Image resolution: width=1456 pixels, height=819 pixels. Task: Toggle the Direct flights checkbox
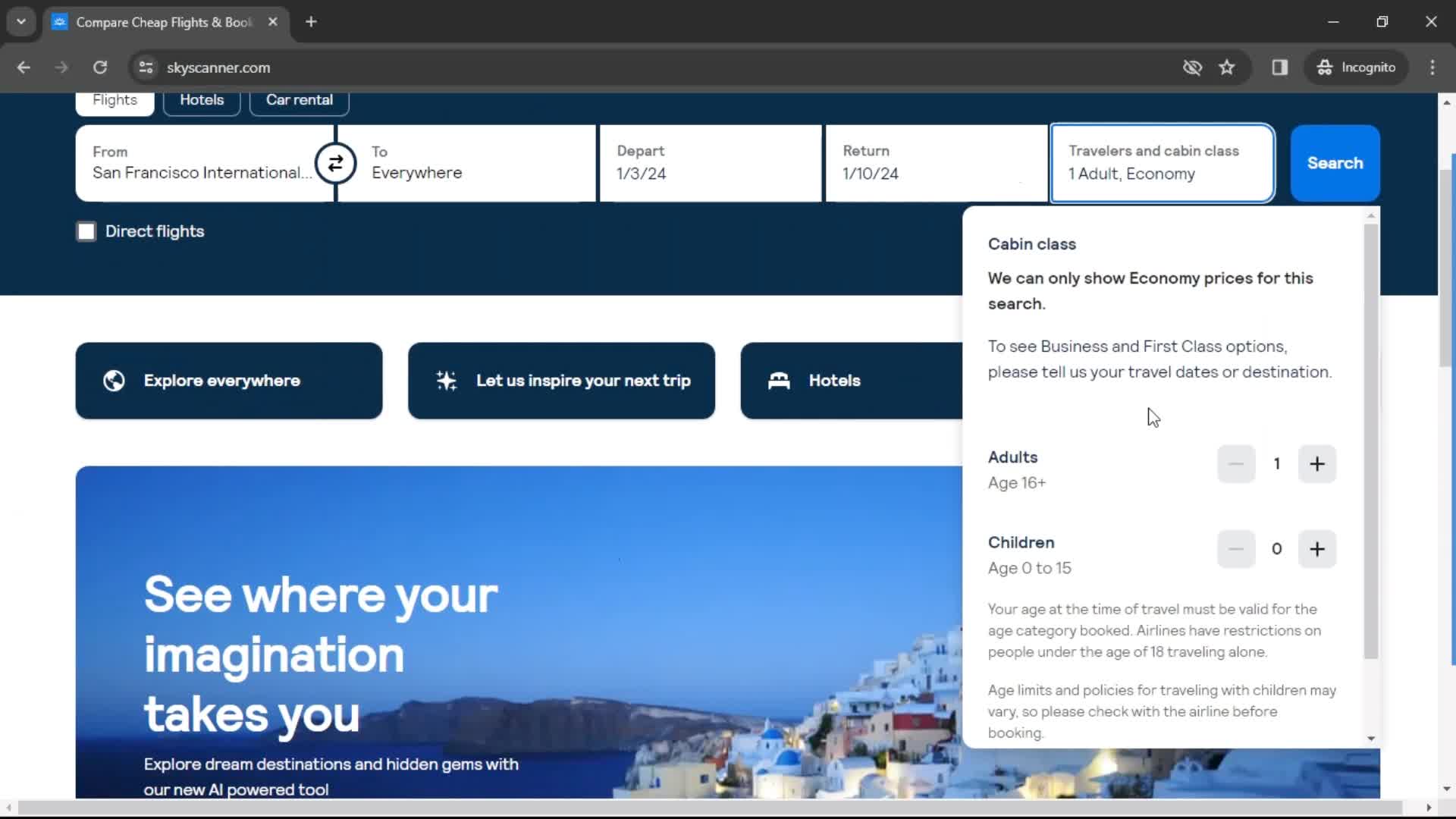pyautogui.click(x=87, y=231)
